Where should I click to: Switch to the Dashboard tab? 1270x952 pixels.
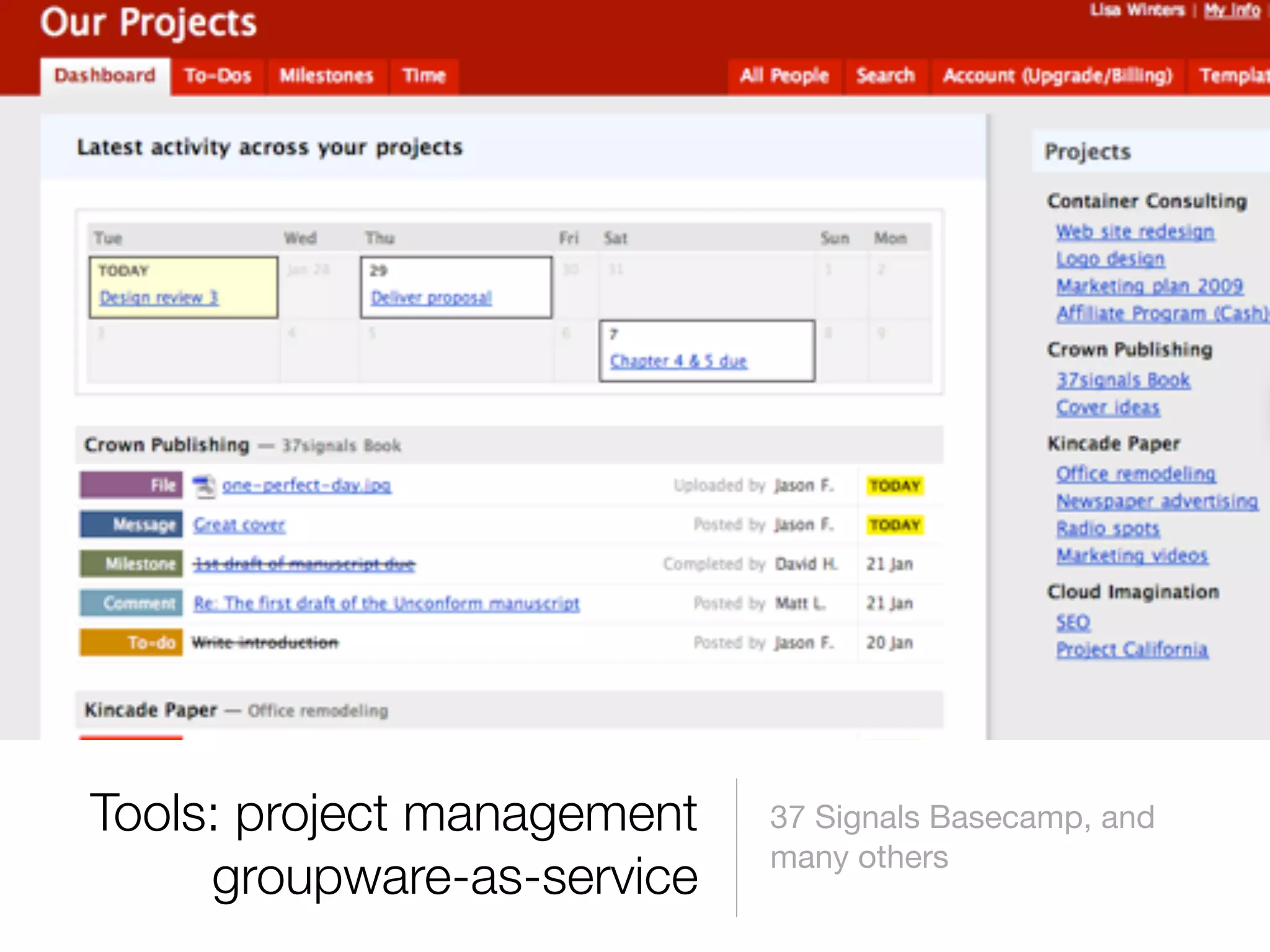coord(105,76)
